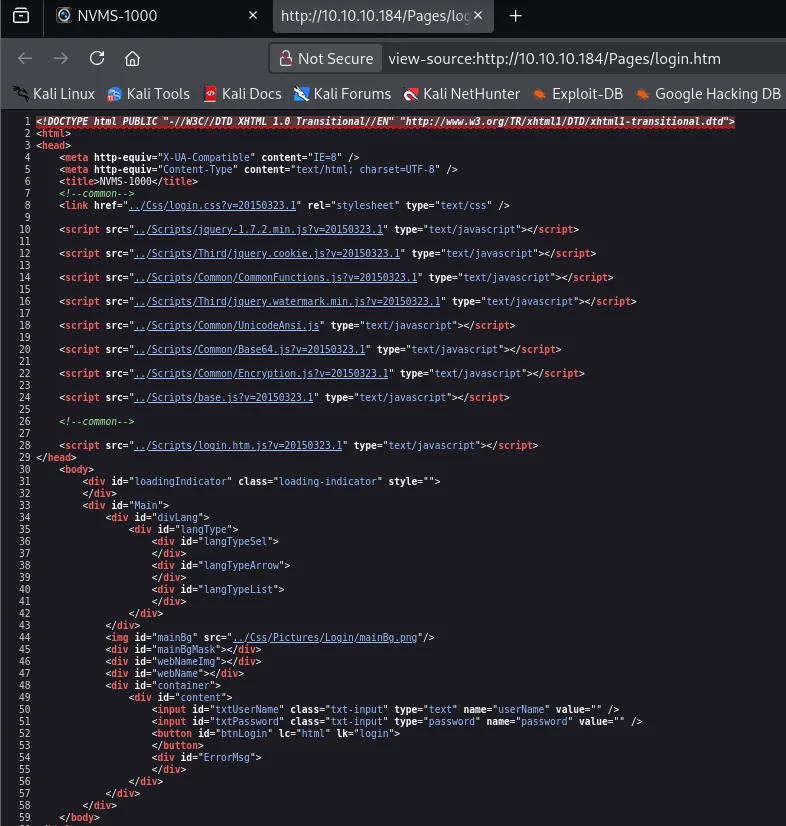The width and height of the screenshot is (786, 826).
Task: Open the Encryption.js script link
Action: pyautogui.click(x=261, y=373)
